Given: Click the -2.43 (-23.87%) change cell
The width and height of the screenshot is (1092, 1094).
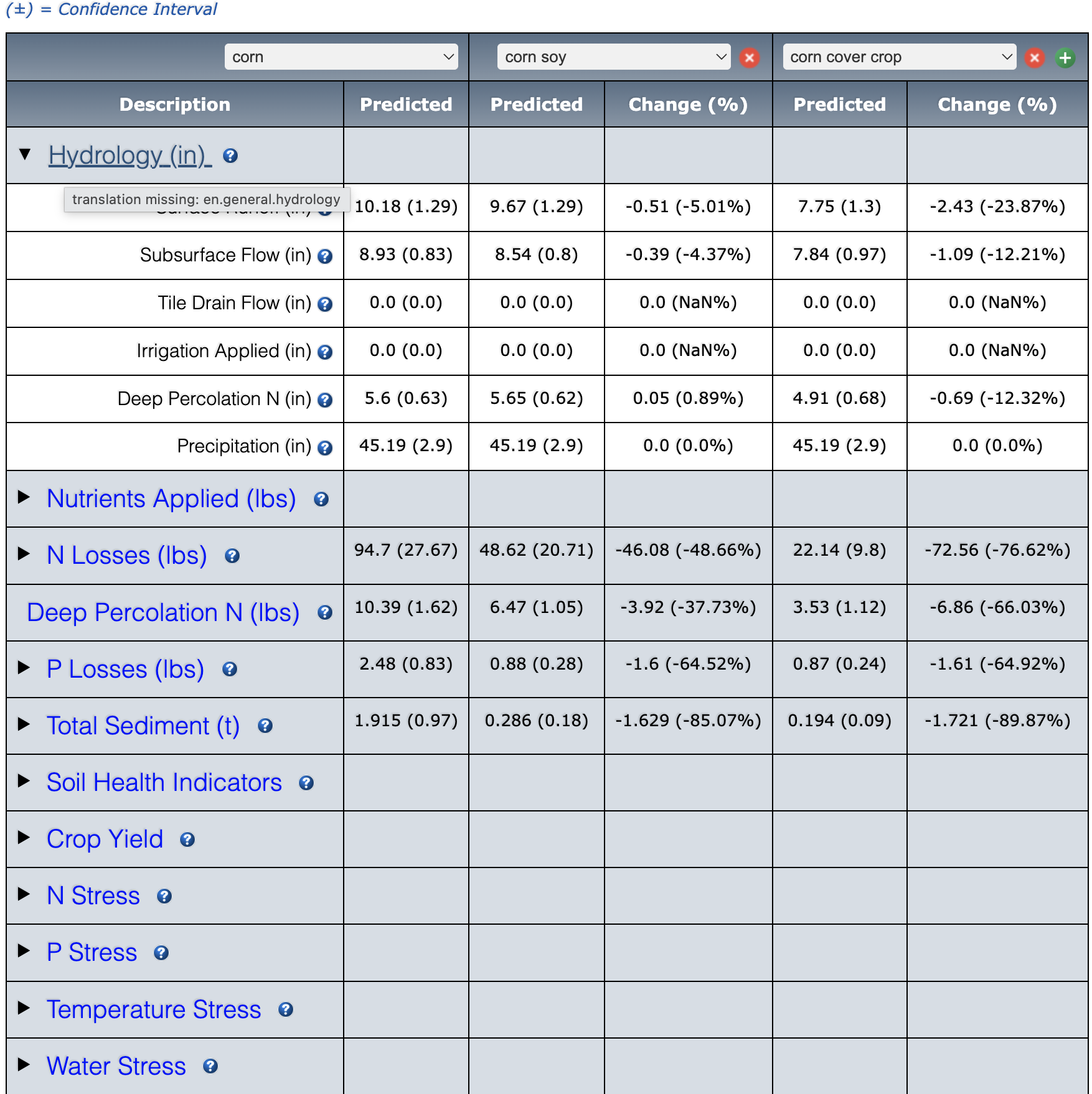Looking at the screenshot, I should pos(997,207).
